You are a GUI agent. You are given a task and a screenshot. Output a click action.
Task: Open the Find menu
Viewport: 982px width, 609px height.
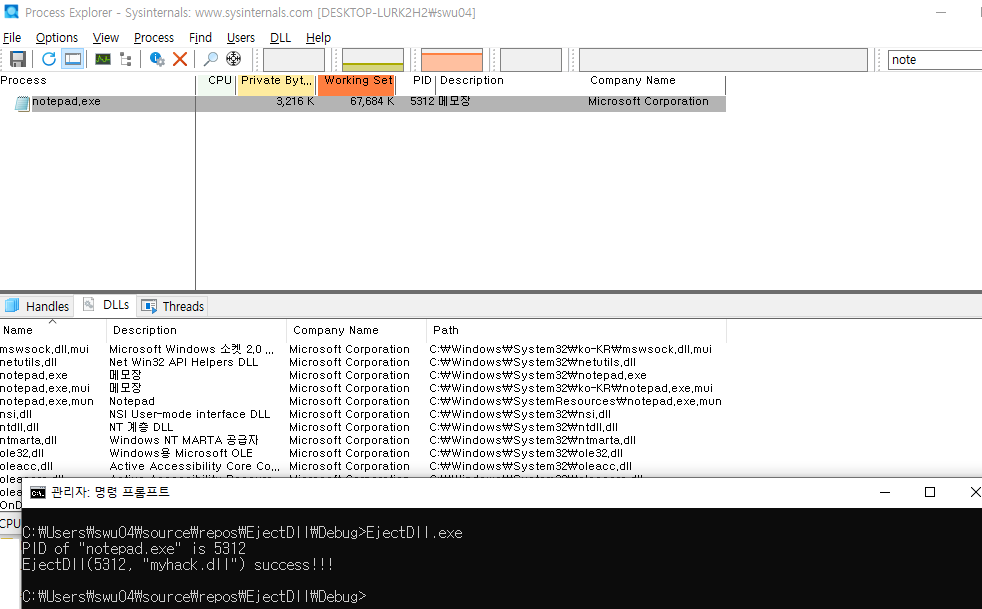200,38
